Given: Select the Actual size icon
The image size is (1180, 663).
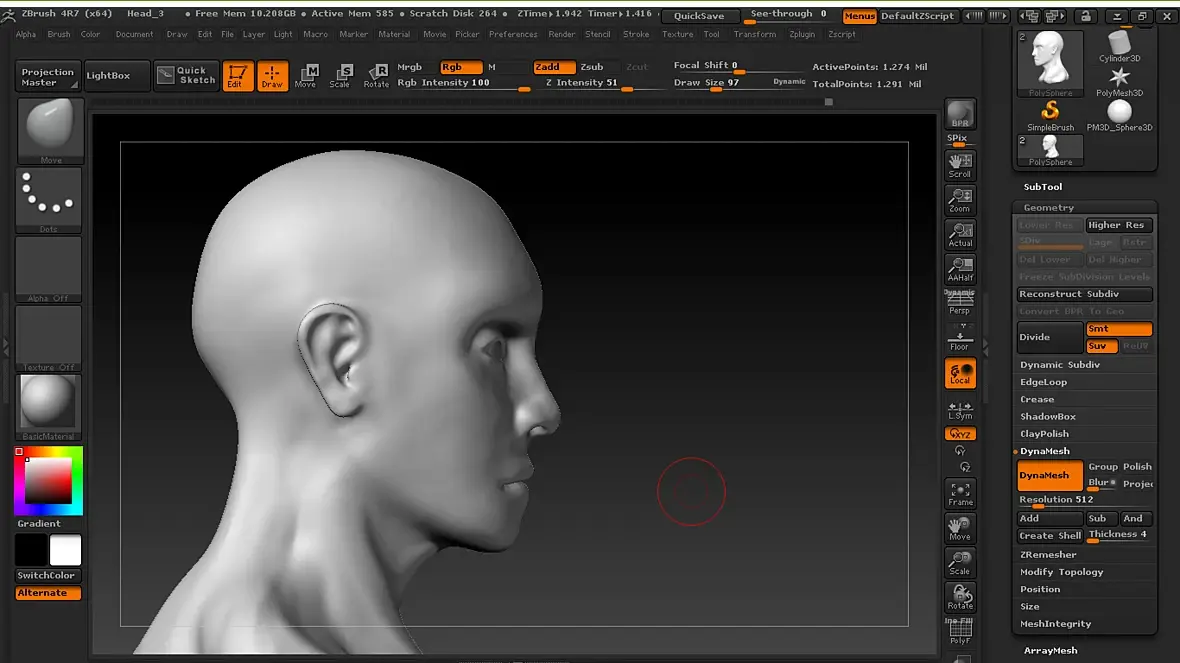Looking at the screenshot, I should (960, 234).
